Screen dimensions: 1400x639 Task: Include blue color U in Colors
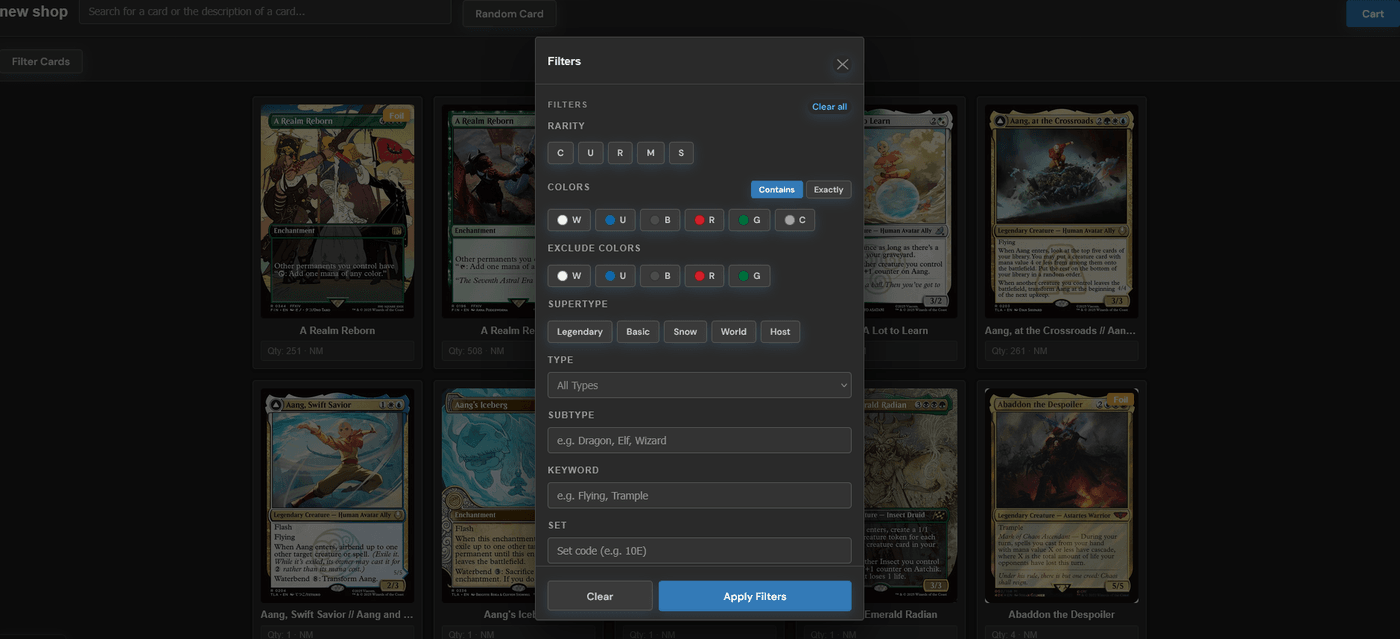click(x=615, y=220)
